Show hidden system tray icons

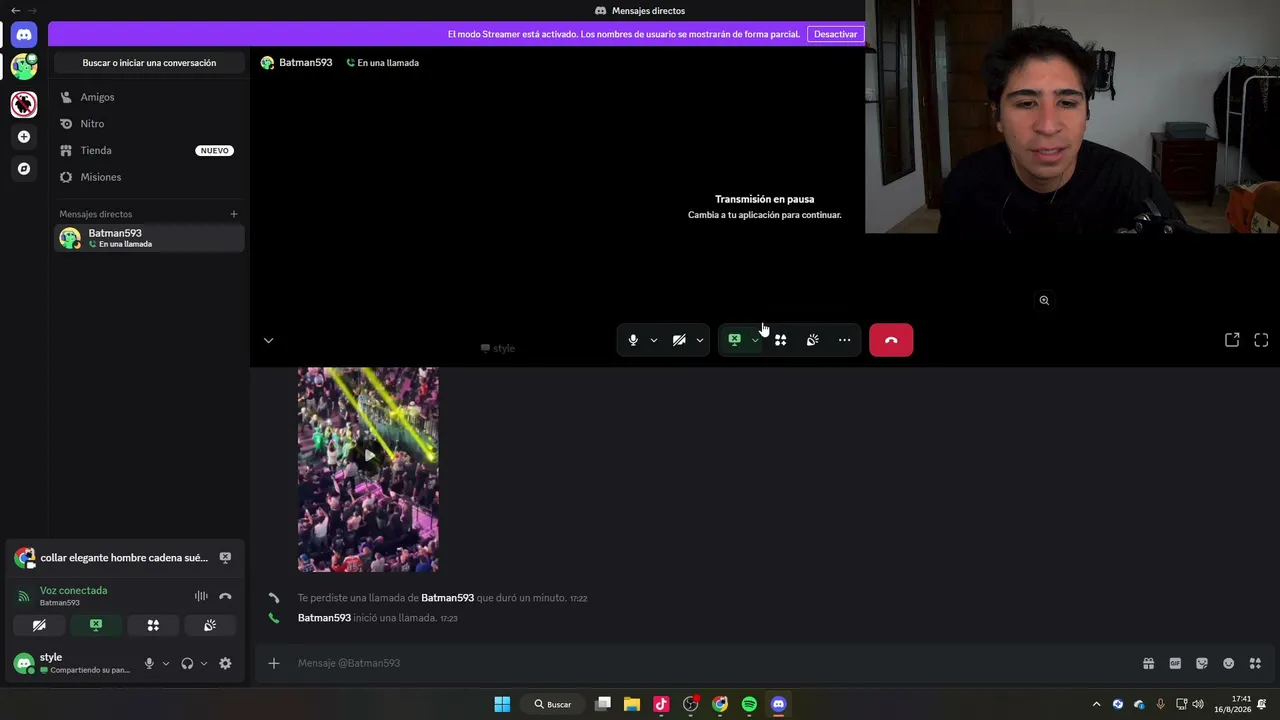click(1096, 704)
